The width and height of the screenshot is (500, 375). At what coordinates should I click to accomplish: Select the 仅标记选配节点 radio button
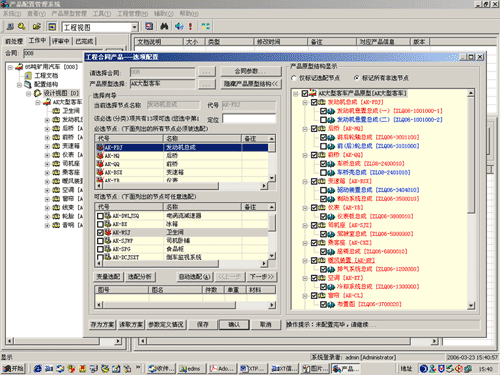[x=294, y=78]
